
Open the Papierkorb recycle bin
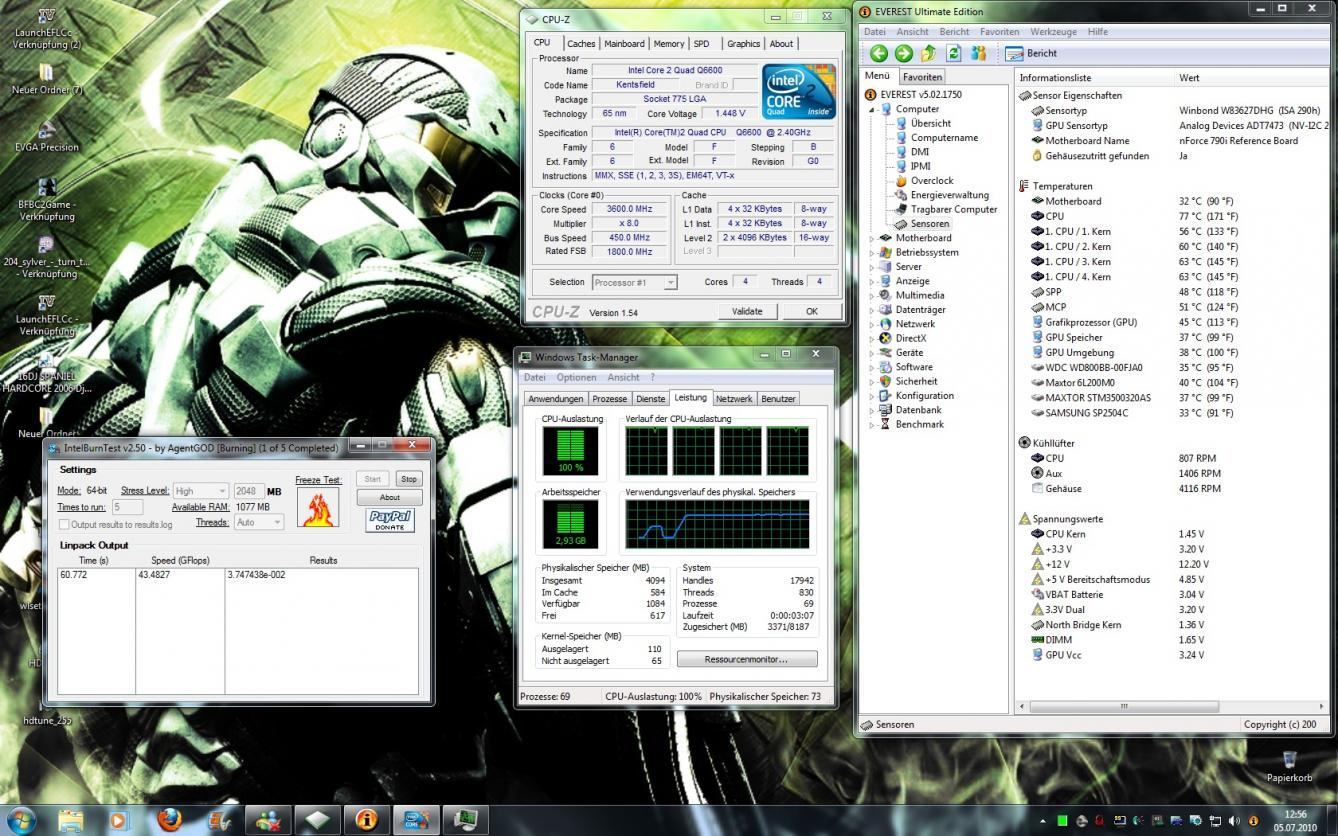coord(1289,766)
